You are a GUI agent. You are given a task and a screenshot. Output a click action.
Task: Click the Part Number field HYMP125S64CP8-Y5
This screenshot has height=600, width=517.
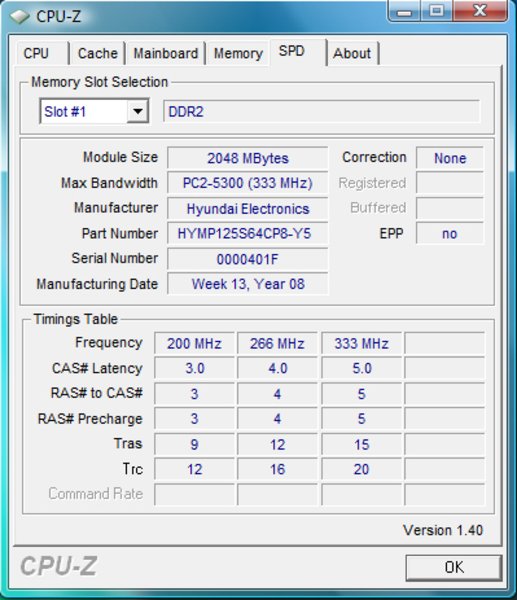click(248, 233)
